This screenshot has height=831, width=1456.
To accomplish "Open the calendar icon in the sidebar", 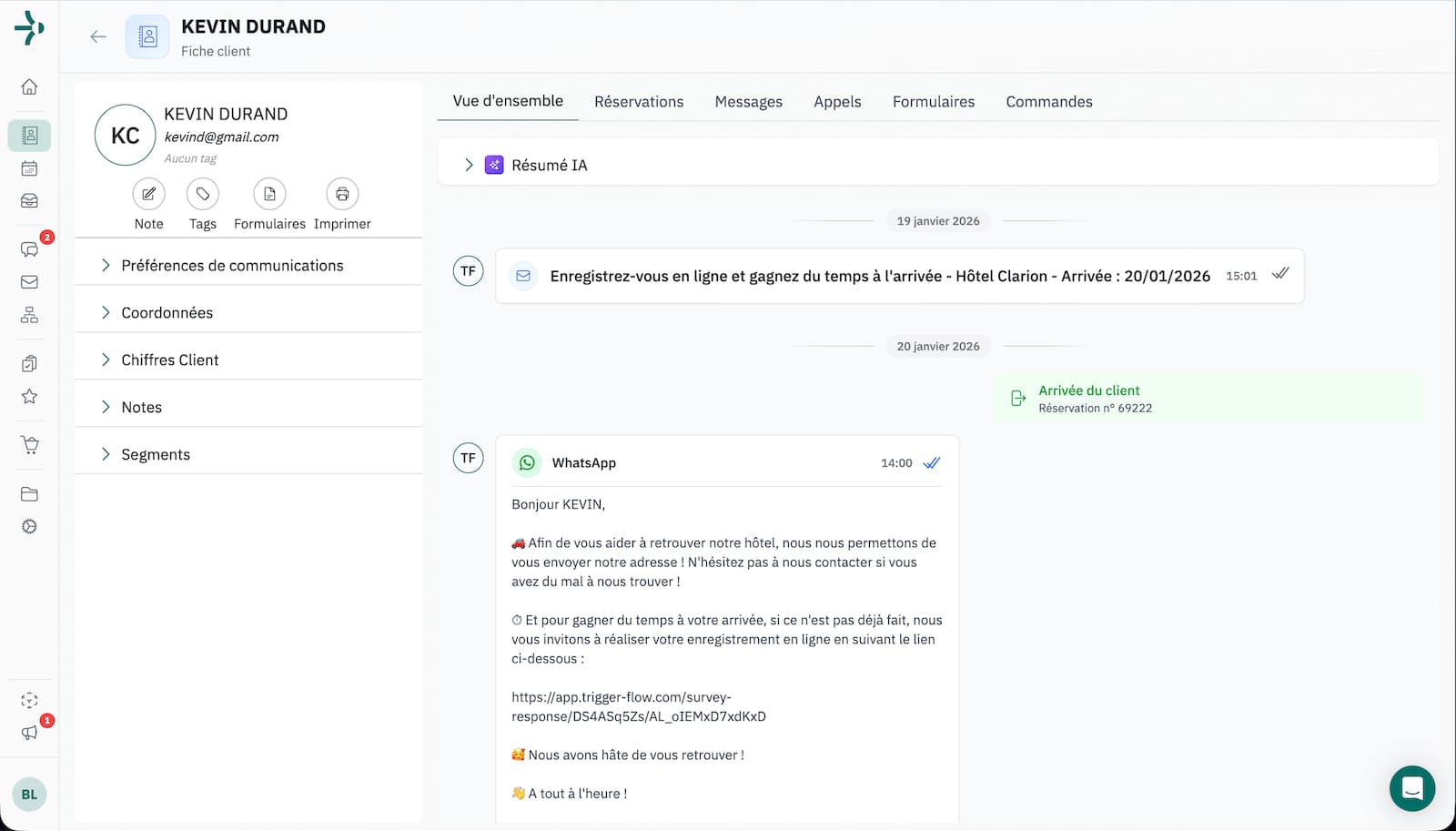I will (x=29, y=167).
